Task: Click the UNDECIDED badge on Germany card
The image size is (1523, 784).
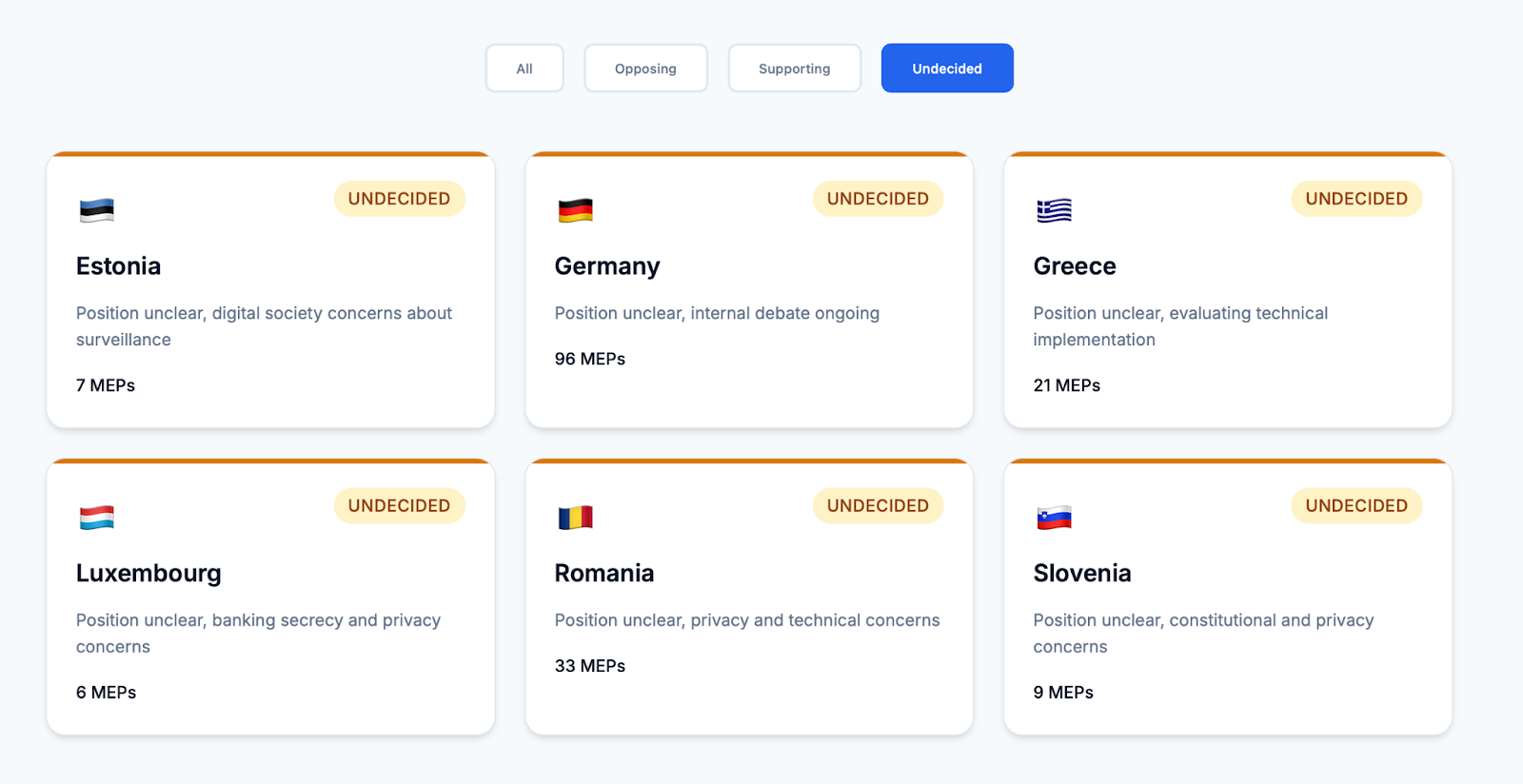Action: pos(878,199)
